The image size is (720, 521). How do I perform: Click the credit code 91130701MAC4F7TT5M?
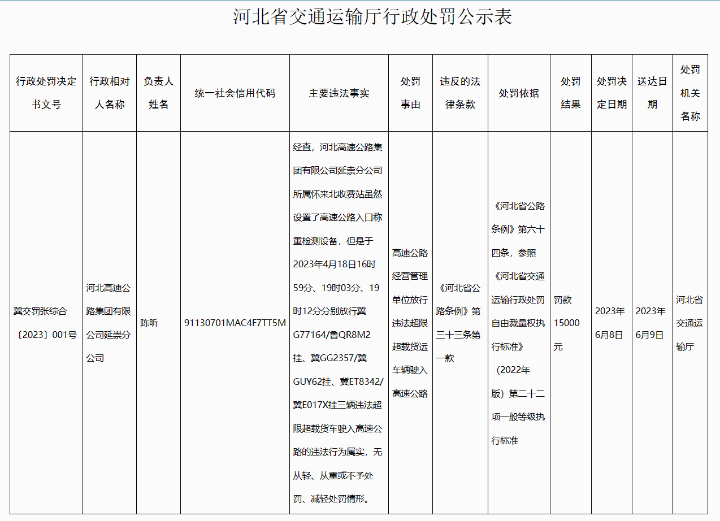tap(235, 323)
